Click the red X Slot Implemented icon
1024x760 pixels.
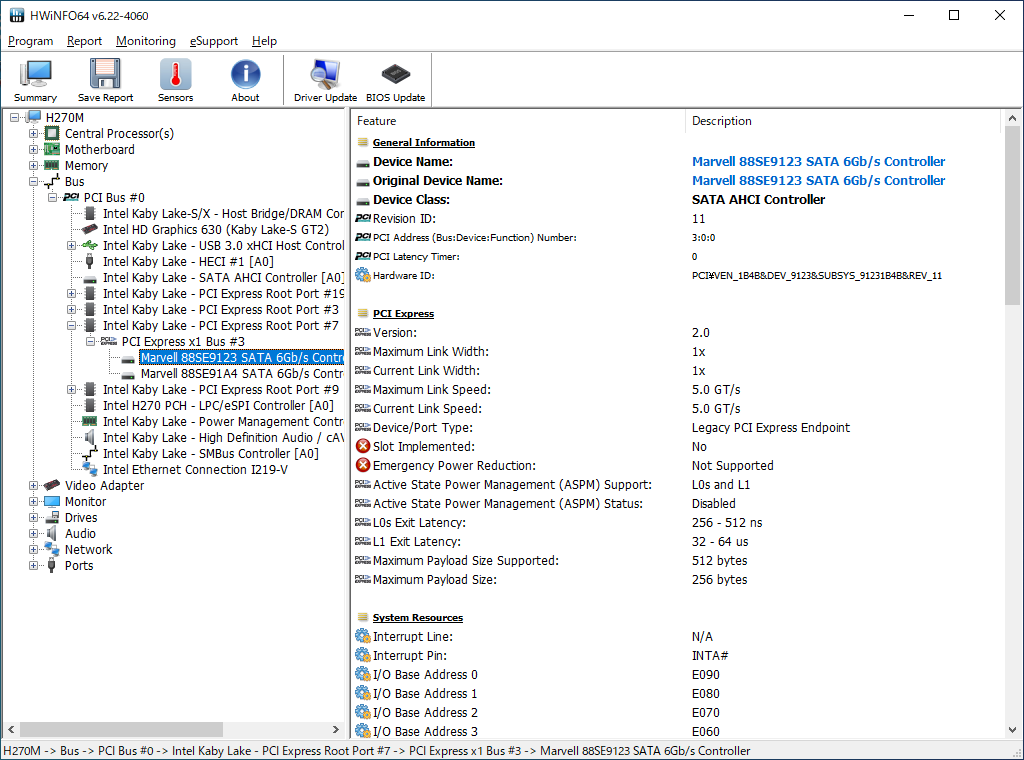tap(362, 447)
